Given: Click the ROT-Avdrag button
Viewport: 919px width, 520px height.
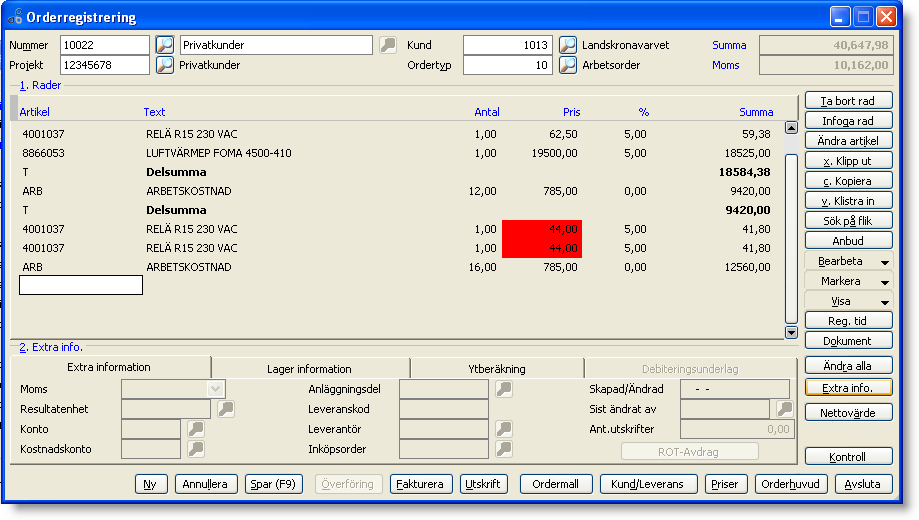Looking at the screenshot, I should (x=690, y=451).
